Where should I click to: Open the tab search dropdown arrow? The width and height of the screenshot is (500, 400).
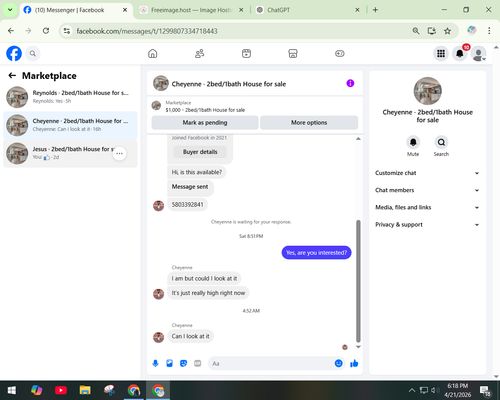(x=10, y=10)
